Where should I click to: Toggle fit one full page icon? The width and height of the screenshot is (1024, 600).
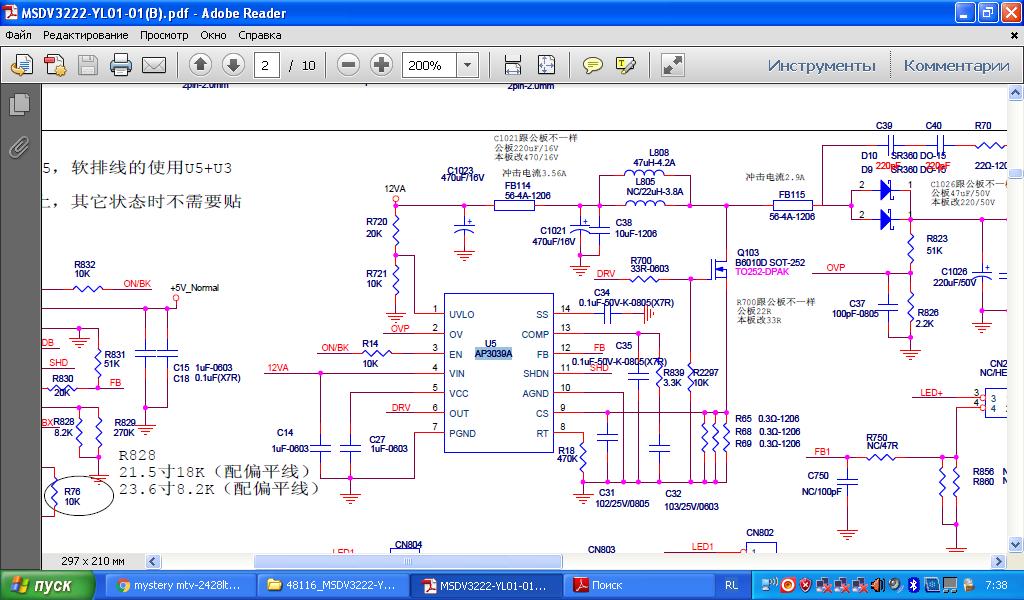[546, 65]
